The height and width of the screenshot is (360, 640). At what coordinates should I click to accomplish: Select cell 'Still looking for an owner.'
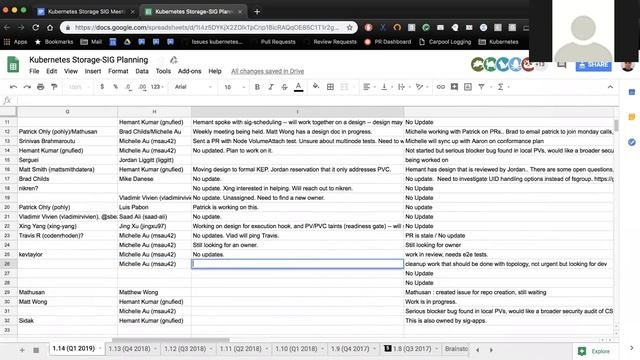click(x=297, y=245)
